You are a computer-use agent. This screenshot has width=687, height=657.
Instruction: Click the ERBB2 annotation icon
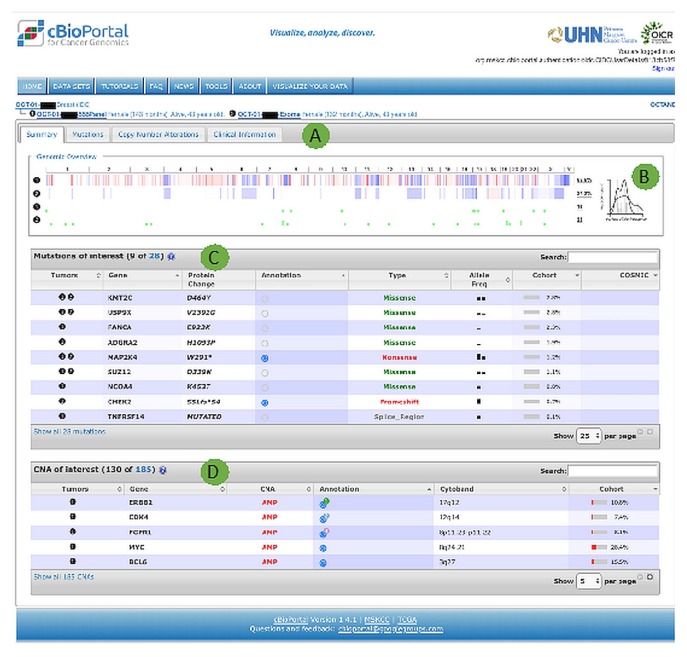coord(324,502)
